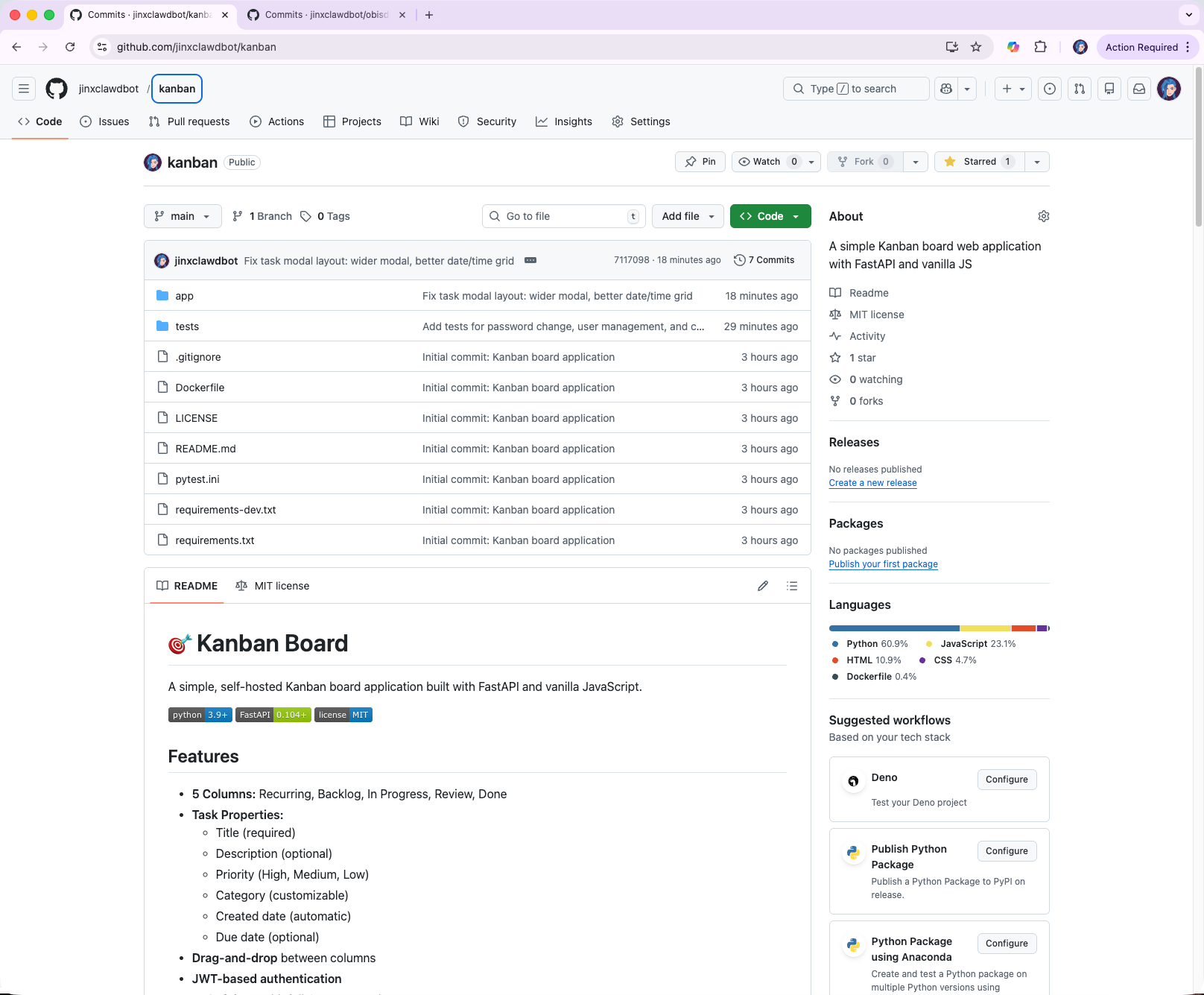
Task: Toggle the Starred button
Action: pos(979,162)
